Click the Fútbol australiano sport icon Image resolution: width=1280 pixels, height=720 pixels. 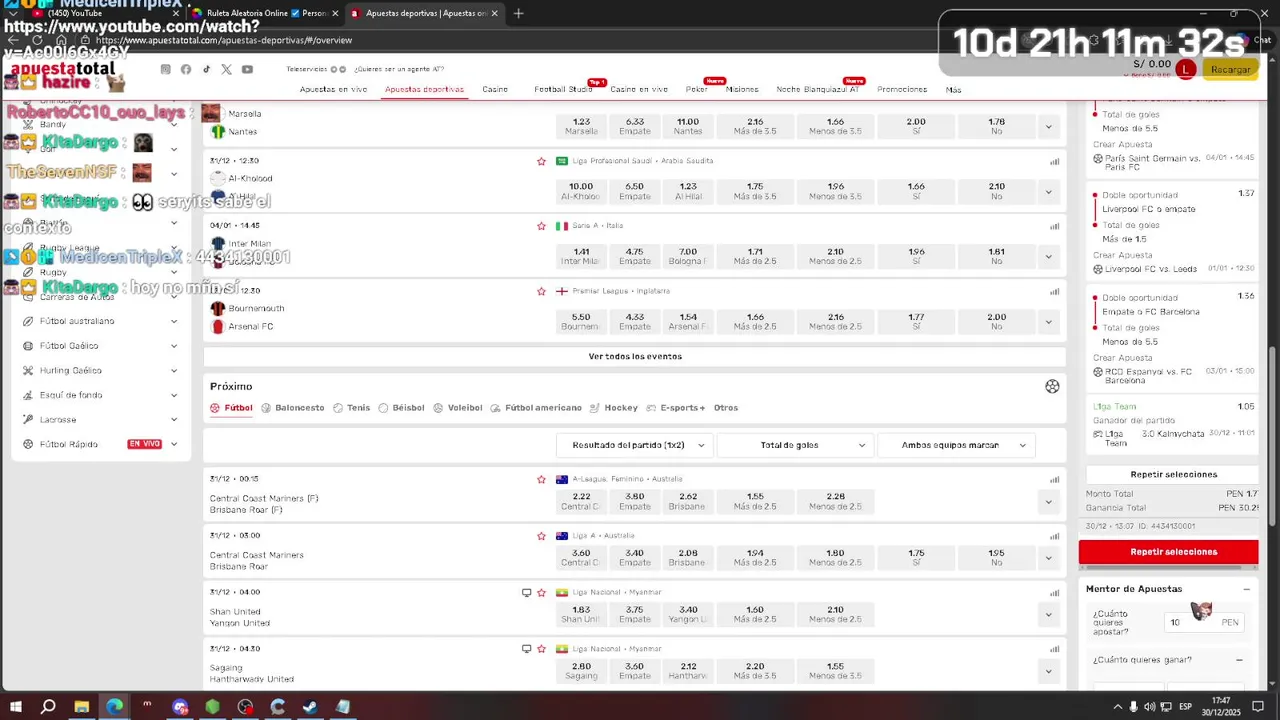(28, 321)
